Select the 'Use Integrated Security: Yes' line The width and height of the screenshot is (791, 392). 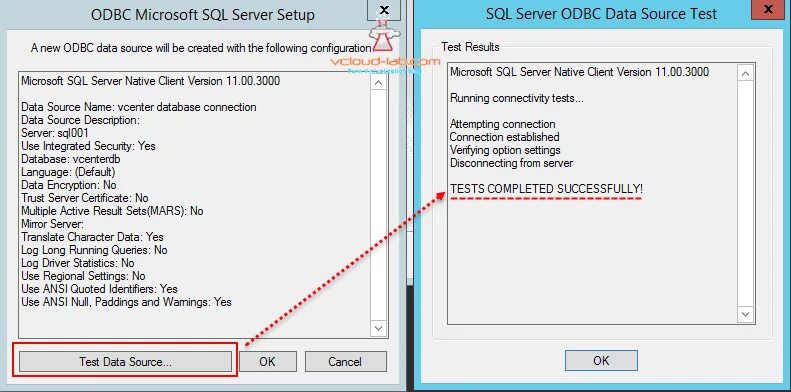pyautogui.click(x=88, y=146)
